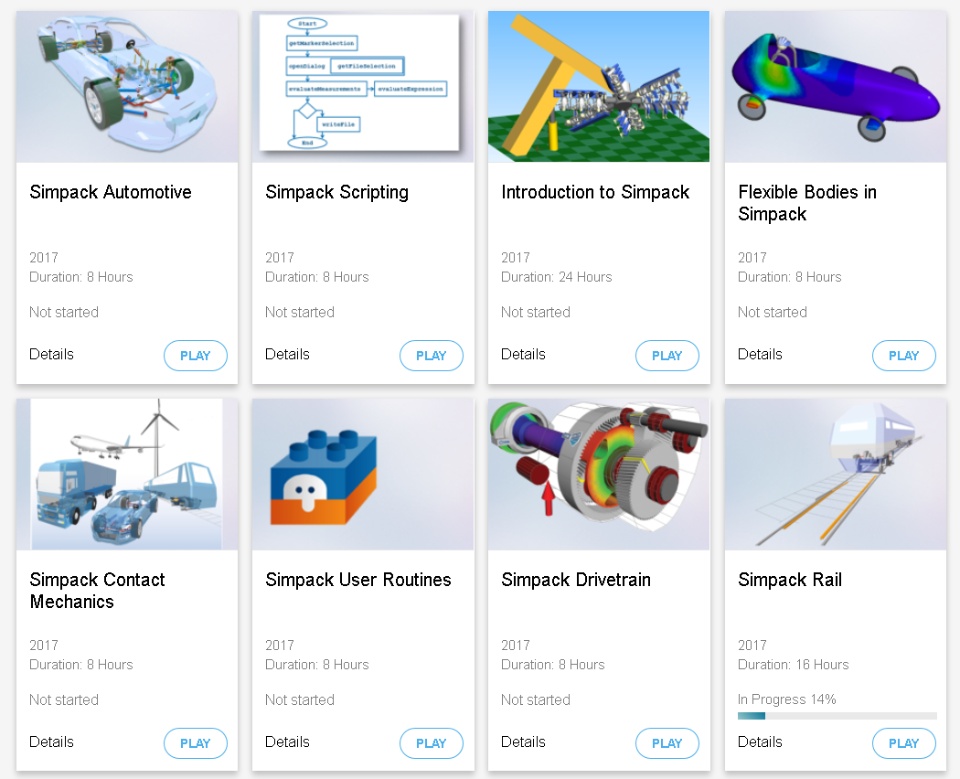View Details for Simpack Rail
This screenshot has width=960, height=779.
(x=760, y=742)
